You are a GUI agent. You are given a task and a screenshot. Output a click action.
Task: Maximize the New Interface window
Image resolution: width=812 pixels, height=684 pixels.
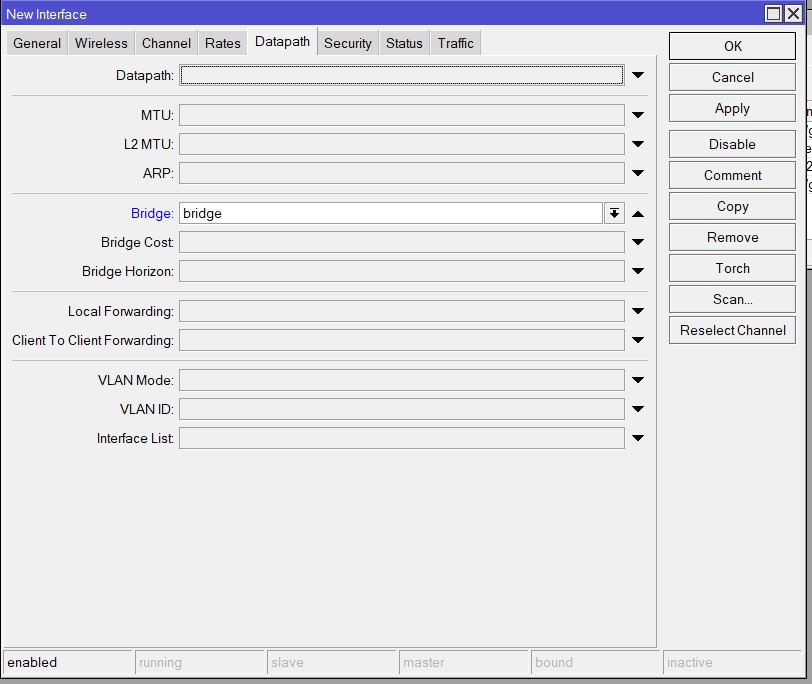point(774,13)
